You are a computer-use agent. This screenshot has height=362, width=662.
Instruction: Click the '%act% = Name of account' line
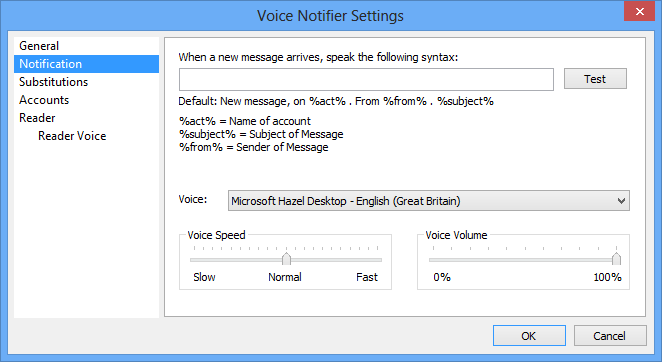(x=245, y=121)
